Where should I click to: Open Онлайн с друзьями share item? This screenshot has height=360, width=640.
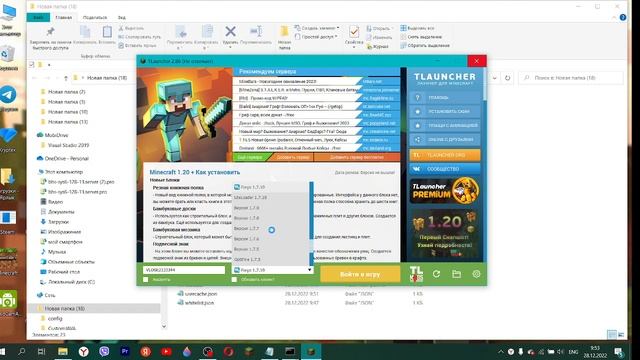click(x=444, y=139)
